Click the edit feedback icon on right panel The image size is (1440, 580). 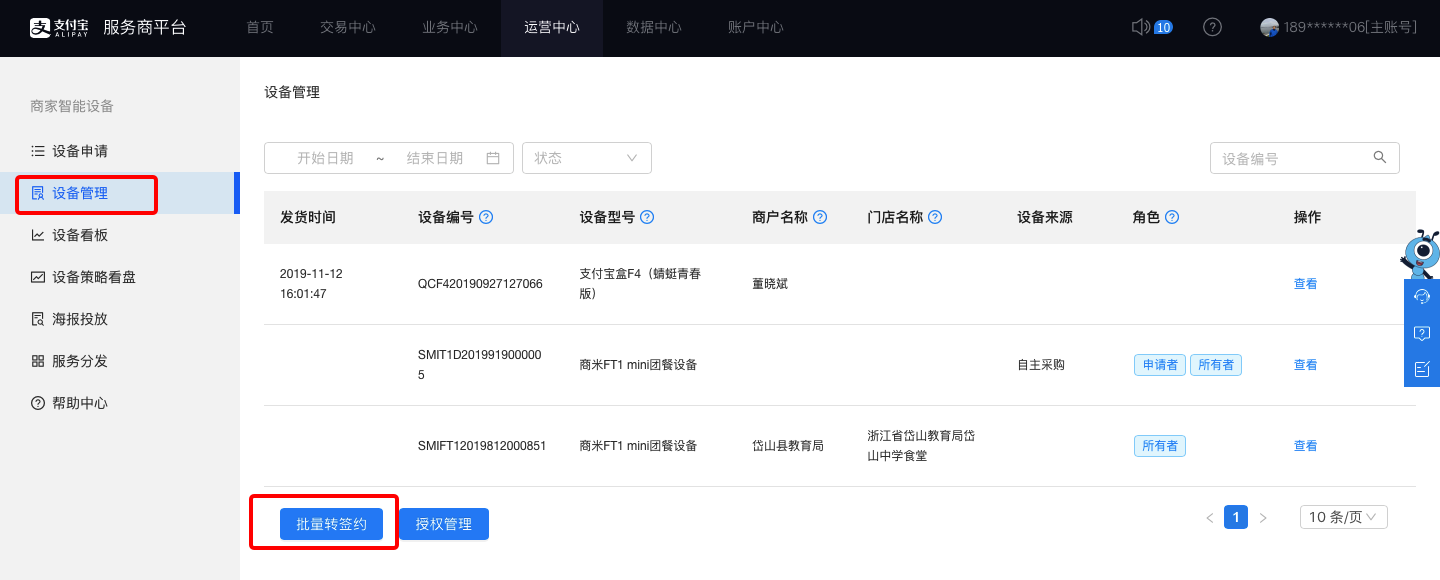pos(1422,369)
